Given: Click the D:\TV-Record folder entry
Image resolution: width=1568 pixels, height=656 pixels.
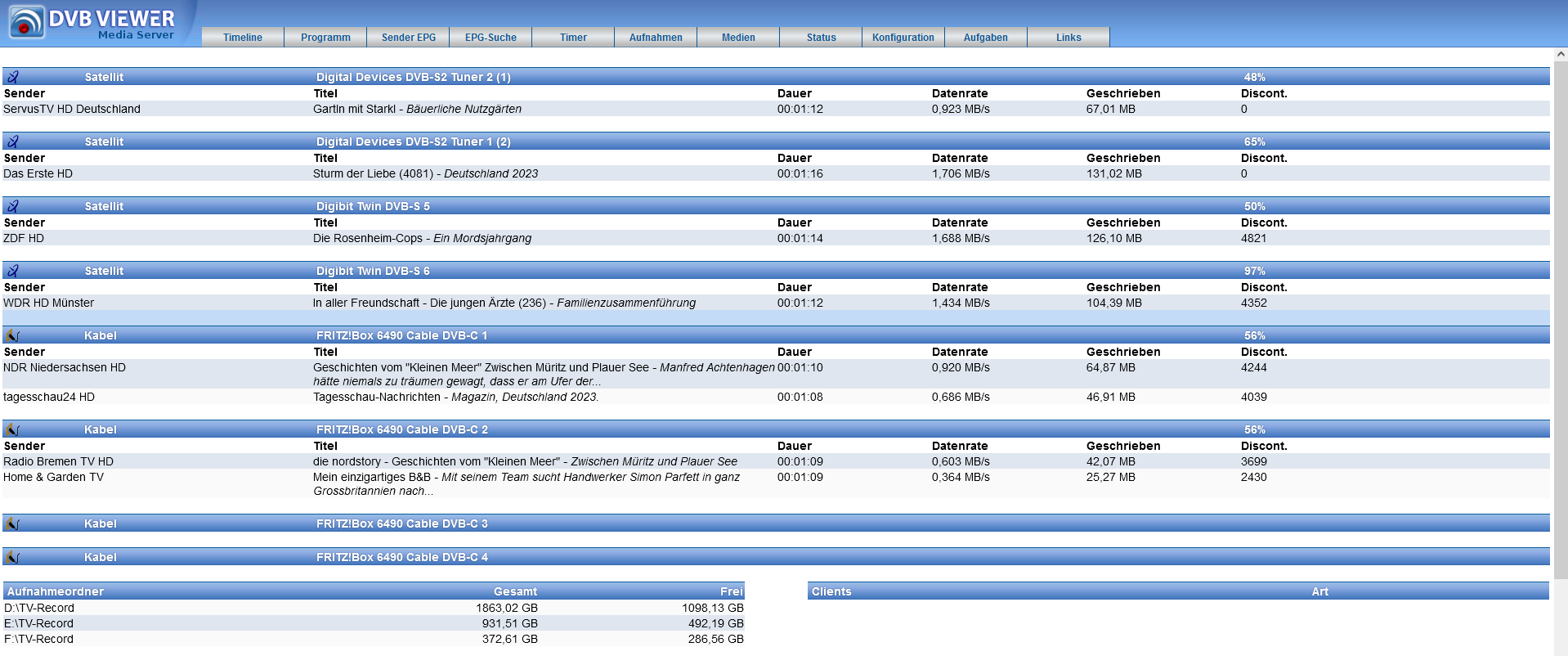Looking at the screenshot, I should 39,608.
